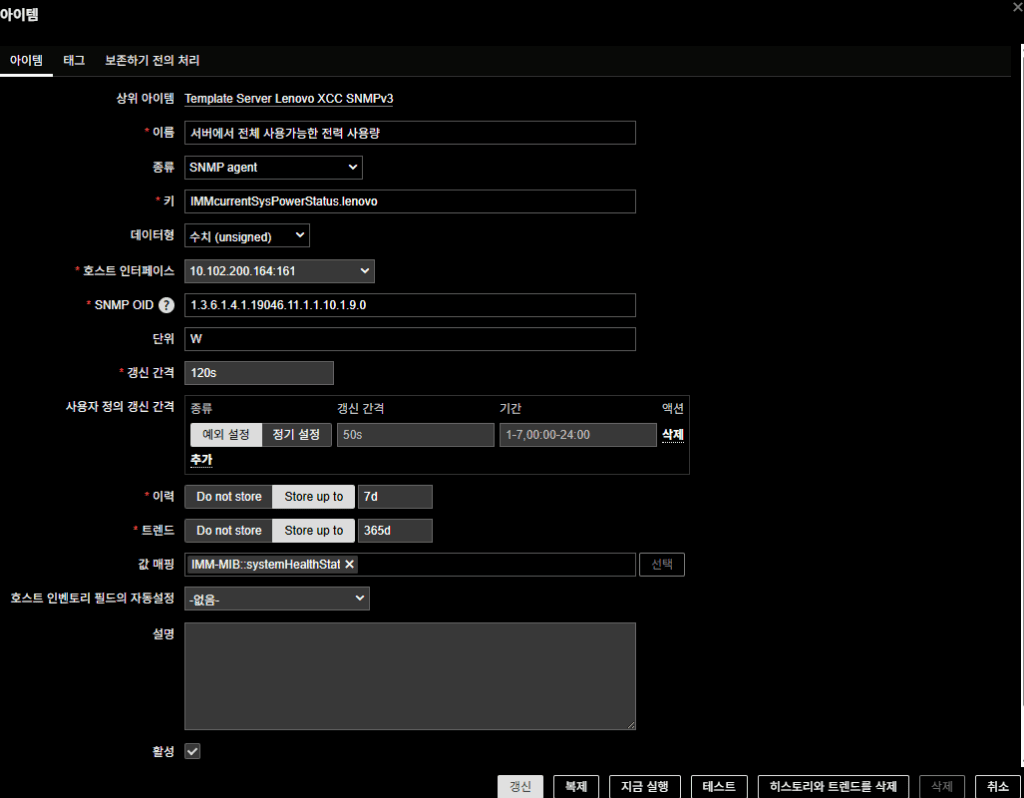Image resolution: width=1024 pixels, height=798 pixels.
Task: Remove the IMM-MIB value mapping tag
Action: 350,565
